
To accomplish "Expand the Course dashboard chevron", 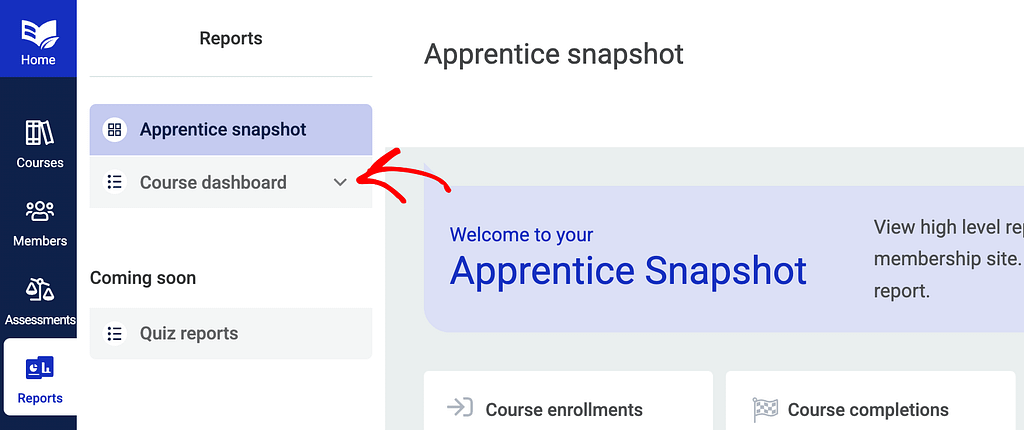I will [340, 182].
